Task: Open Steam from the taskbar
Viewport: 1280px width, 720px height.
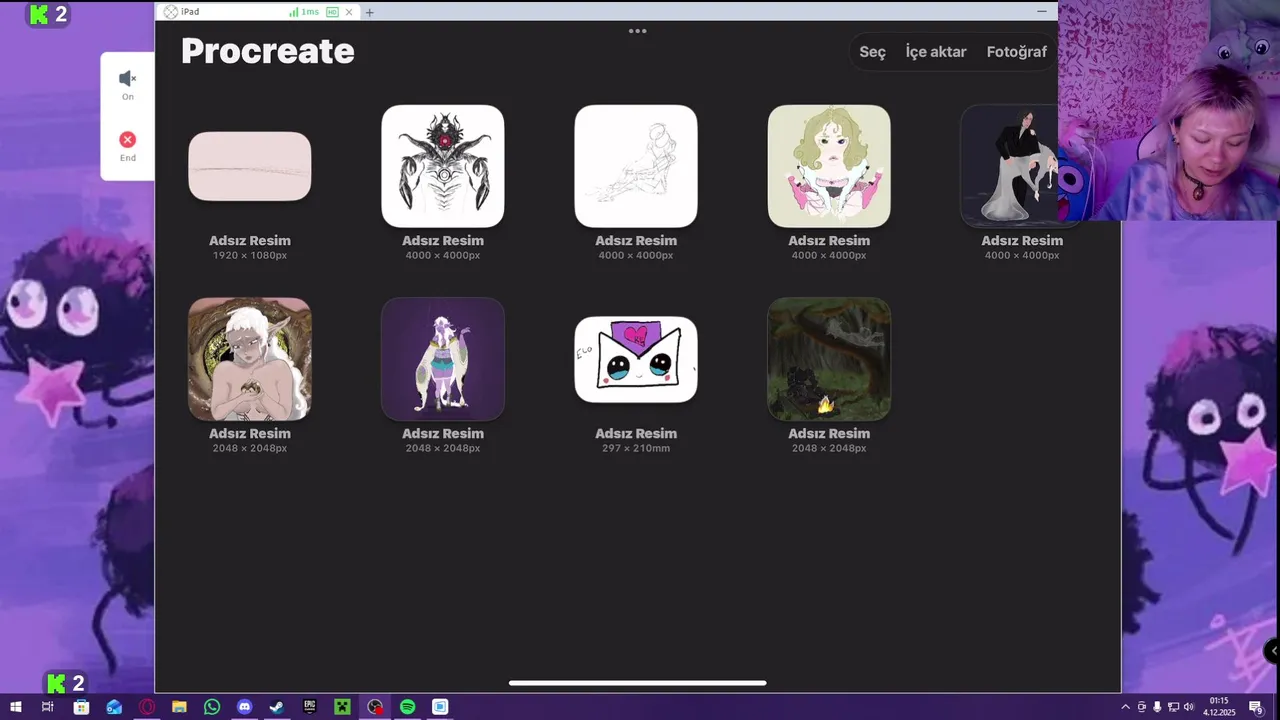Action: point(277,707)
